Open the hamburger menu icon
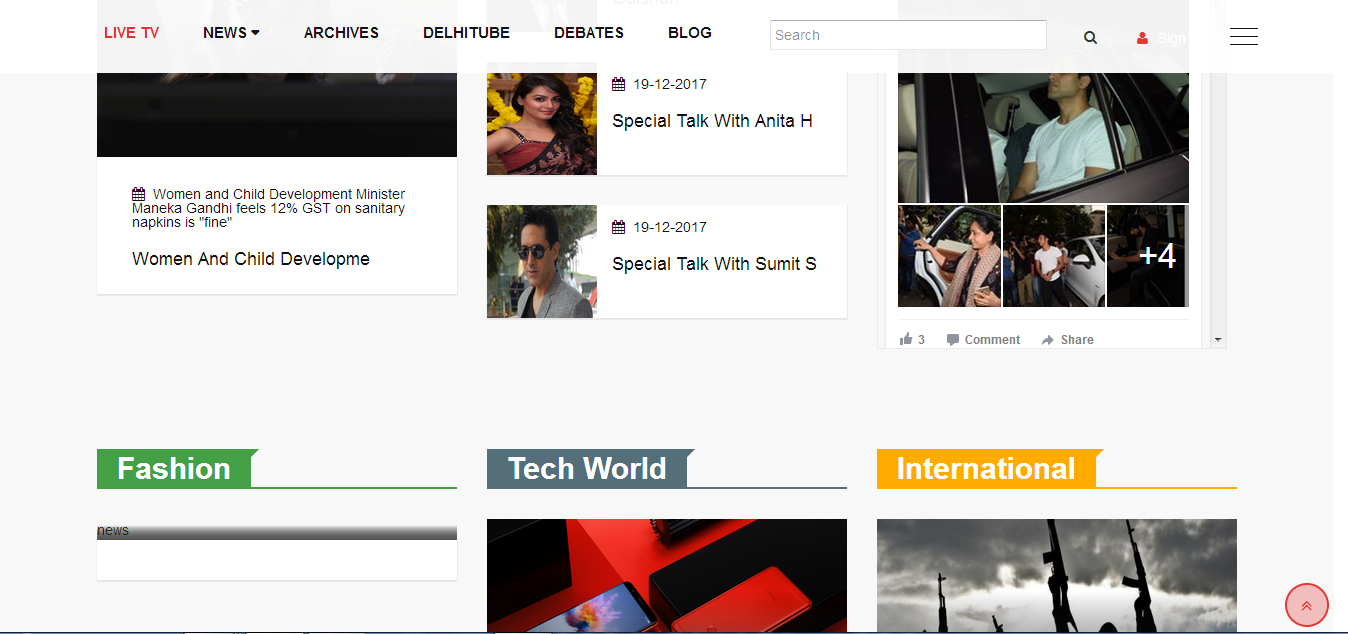The image size is (1348, 634). pyautogui.click(x=1244, y=37)
